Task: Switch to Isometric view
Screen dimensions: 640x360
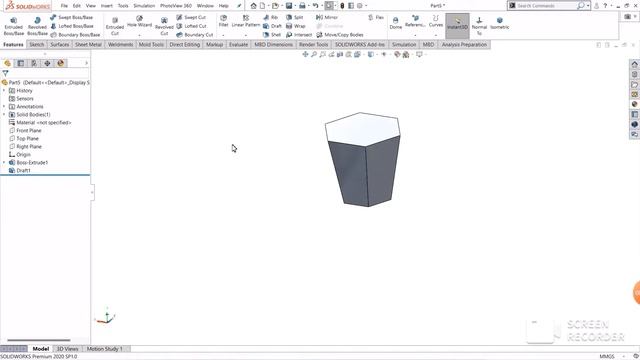Action: [500, 23]
